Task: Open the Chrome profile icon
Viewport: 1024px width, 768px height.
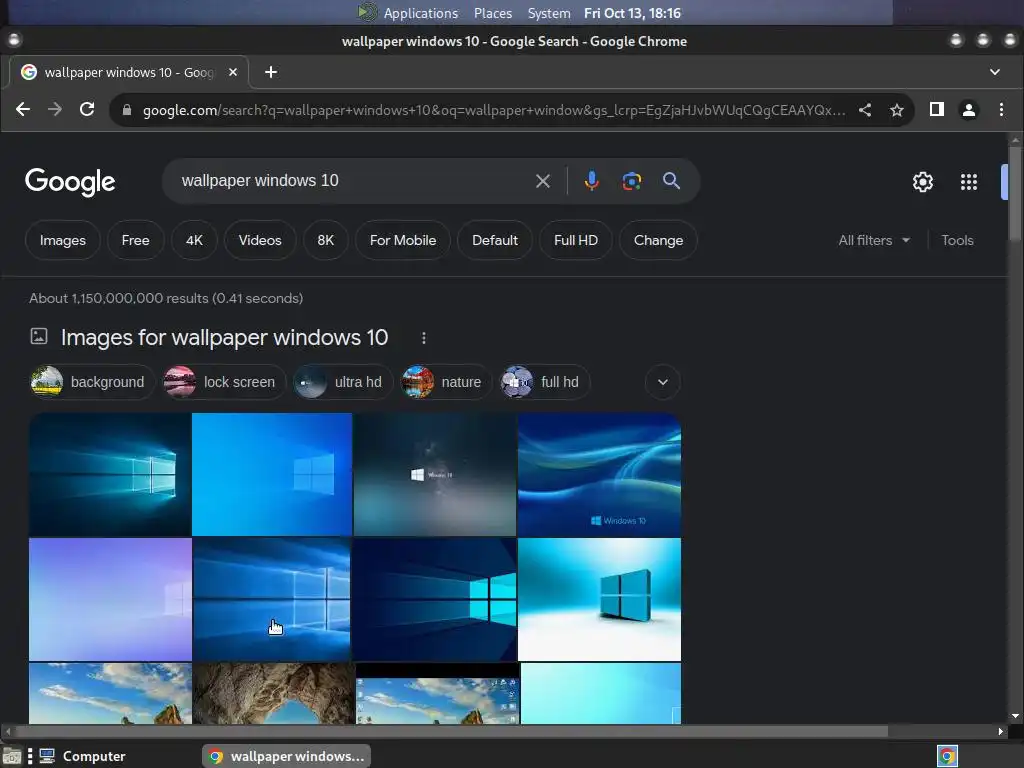Action: pyautogui.click(x=968, y=110)
